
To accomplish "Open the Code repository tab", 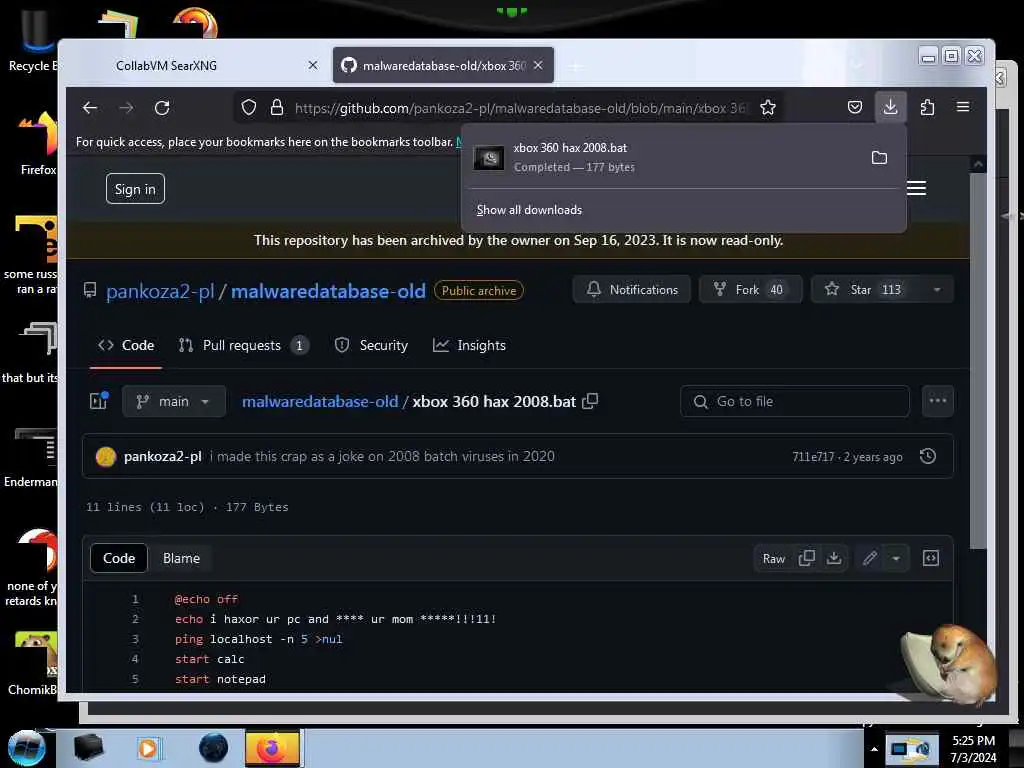I will coord(126,345).
